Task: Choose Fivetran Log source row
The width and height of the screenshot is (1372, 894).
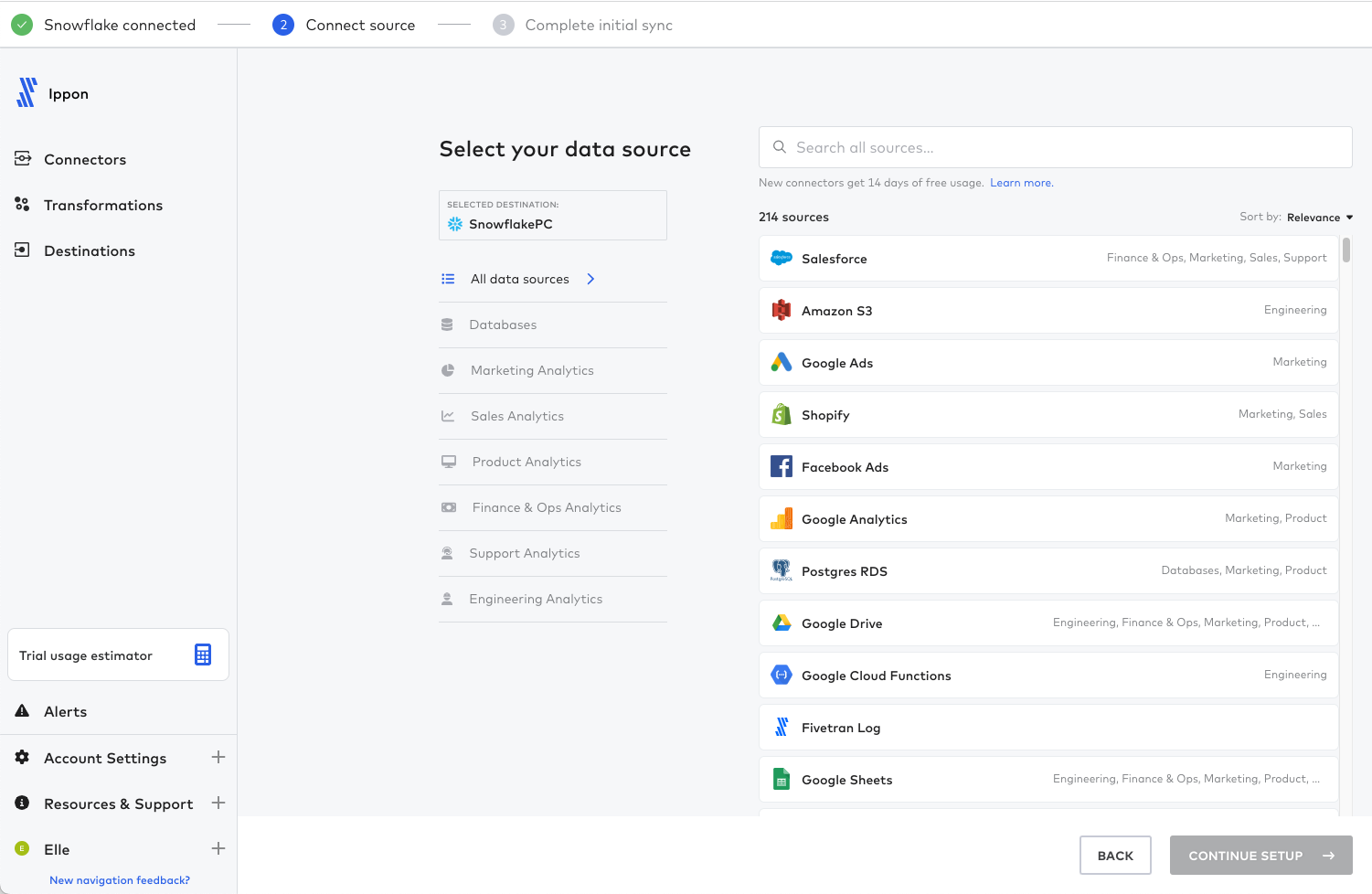Action: (x=1048, y=727)
